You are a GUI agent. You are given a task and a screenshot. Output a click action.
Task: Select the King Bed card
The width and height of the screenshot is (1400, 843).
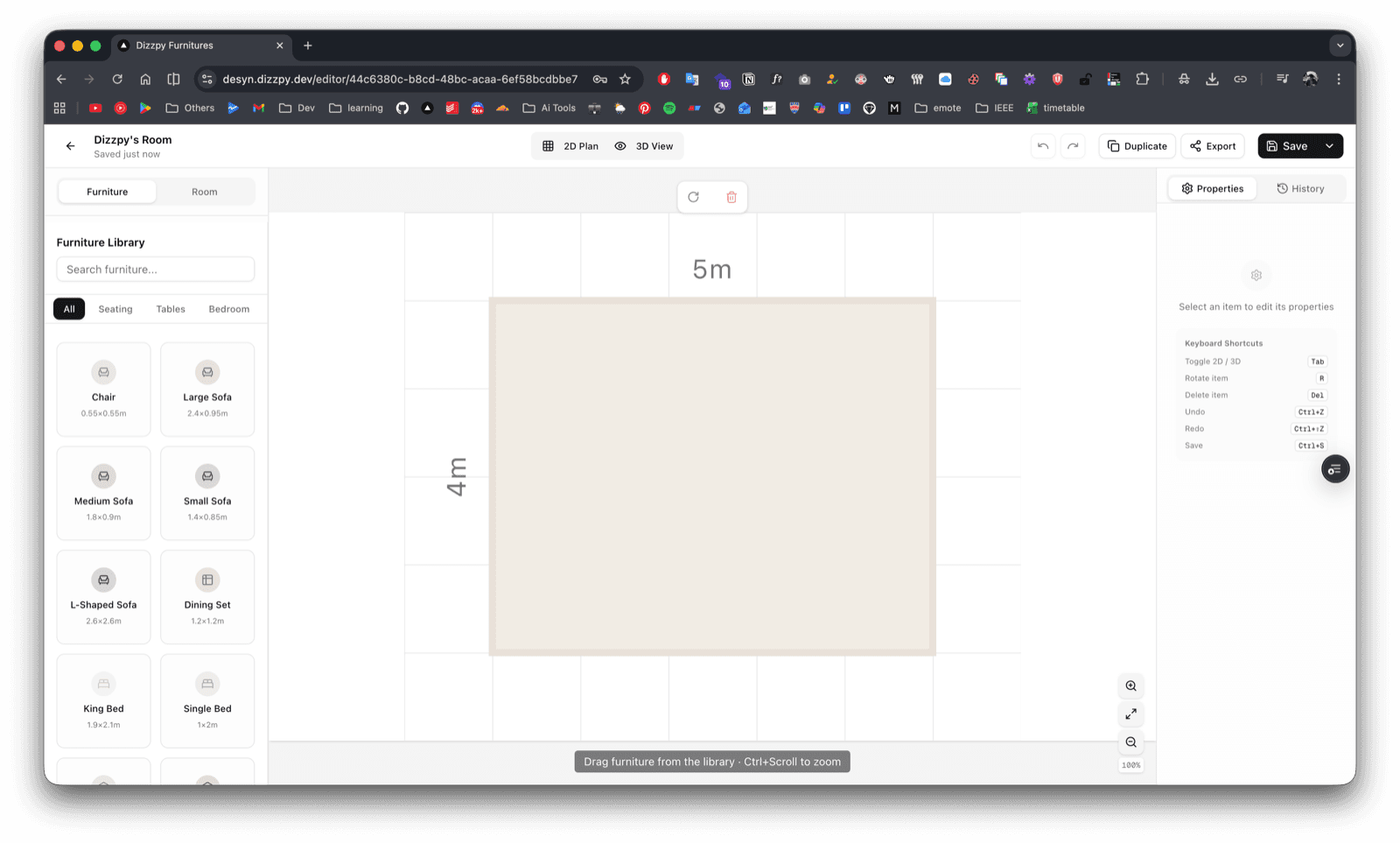103,700
